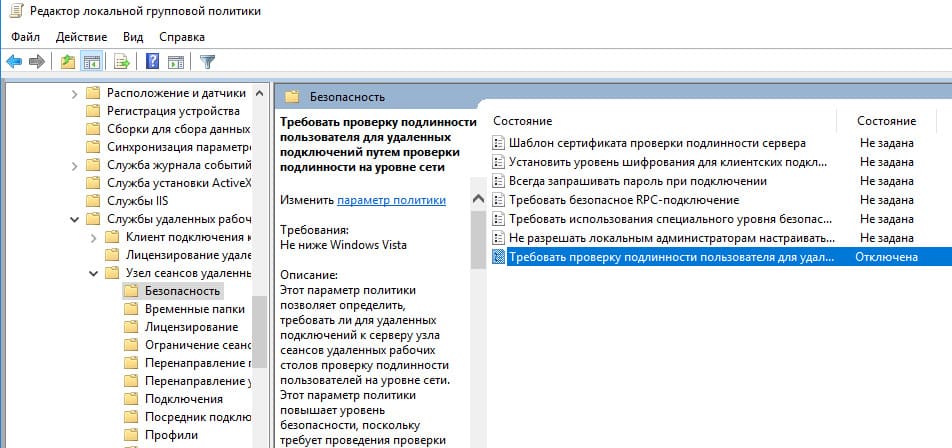Click the tree pane scroll up arrow
Viewport: 952px width, 448px height.
[x=259, y=93]
